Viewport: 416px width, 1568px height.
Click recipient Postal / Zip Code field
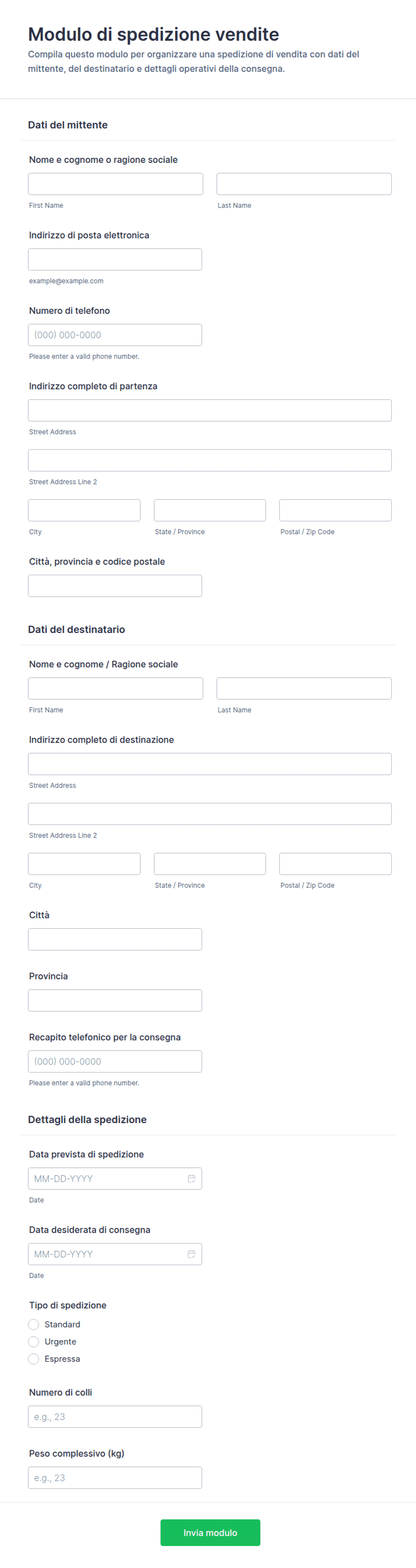click(x=335, y=864)
